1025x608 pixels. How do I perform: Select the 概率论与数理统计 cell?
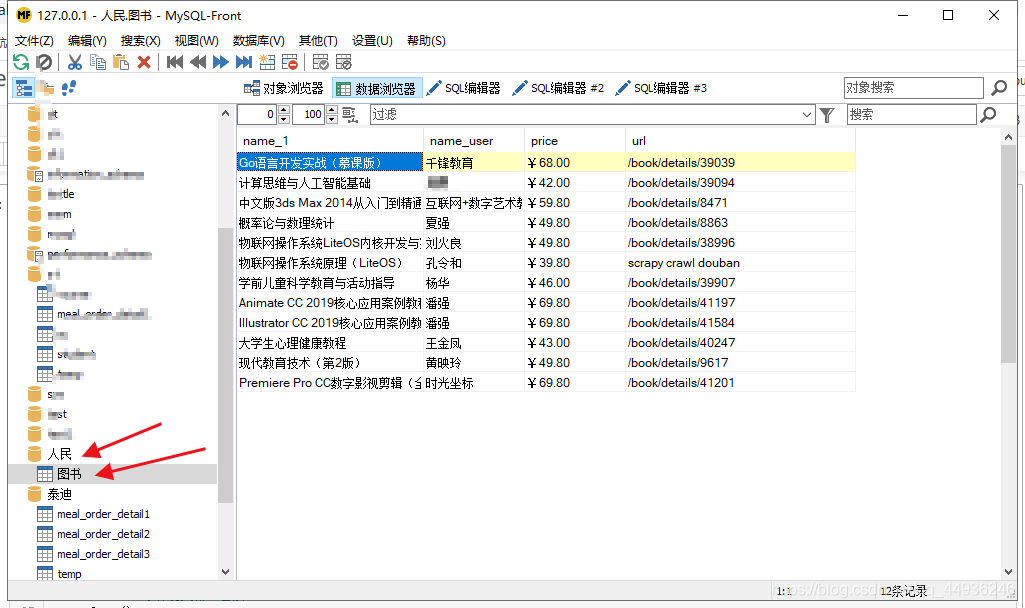(x=330, y=223)
